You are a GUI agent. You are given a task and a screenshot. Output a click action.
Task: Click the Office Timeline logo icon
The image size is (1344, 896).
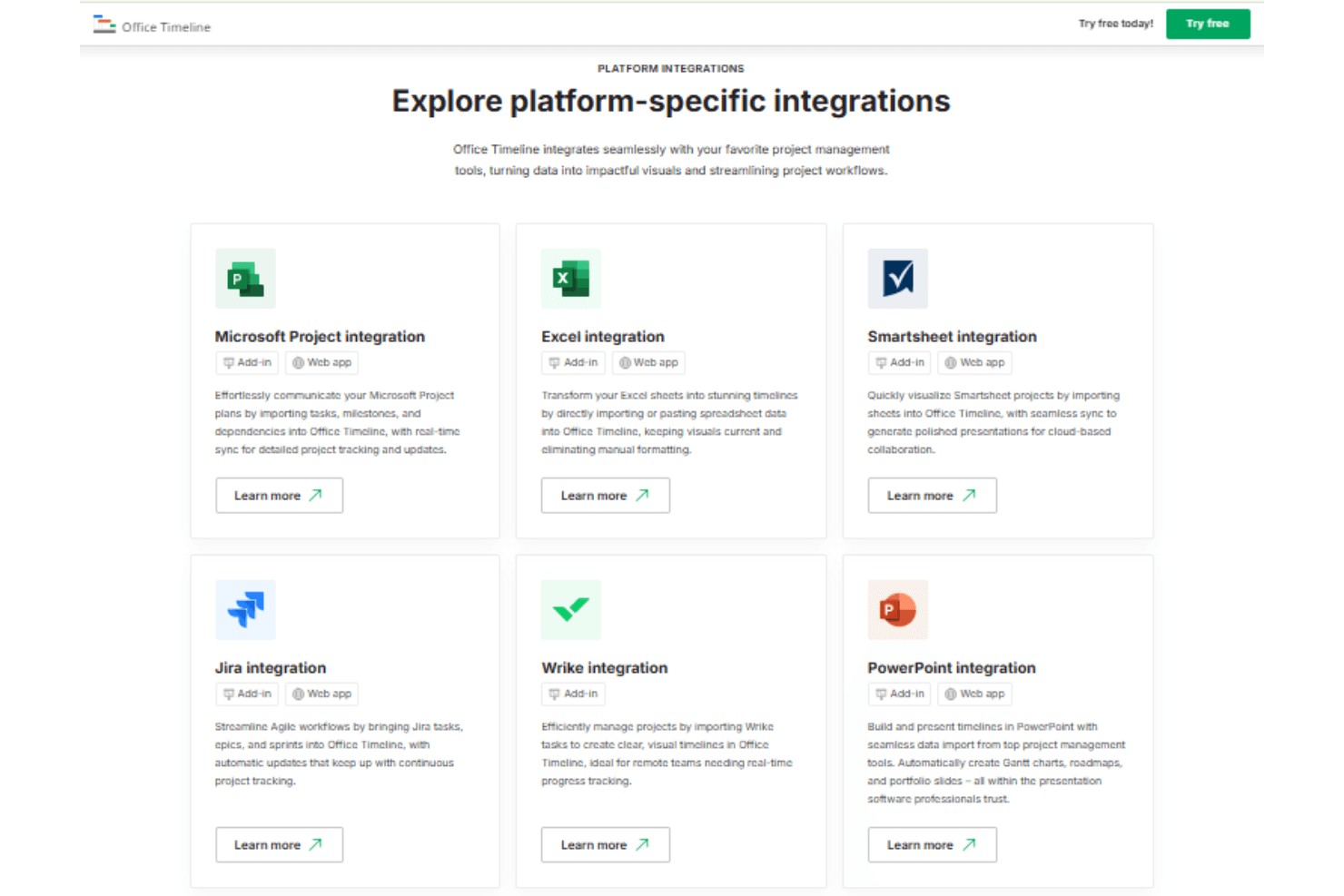click(x=104, y=25)
